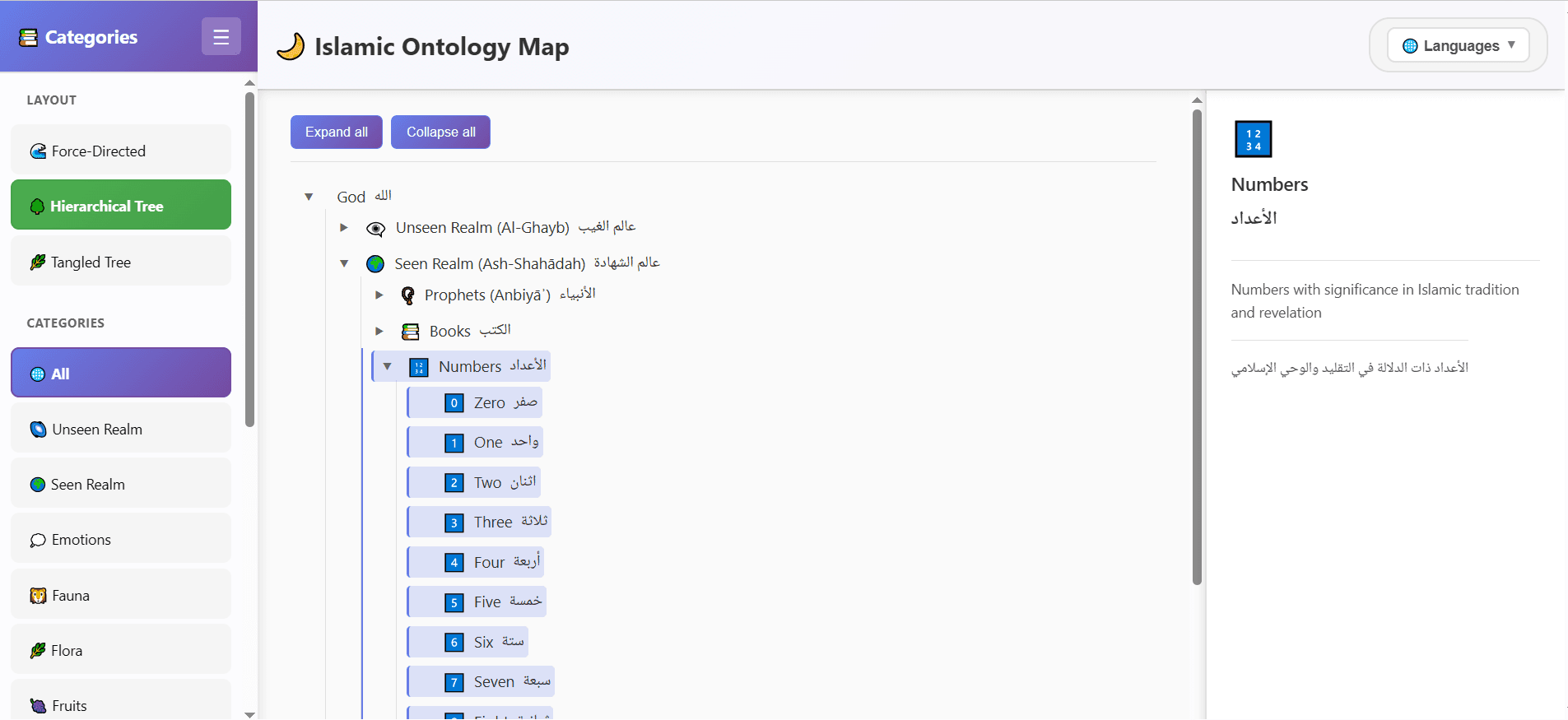Click the tree panel scrollbar up arrow
The width and height of the screenshot is (1568, 720).
click(x=1198, y=100)
